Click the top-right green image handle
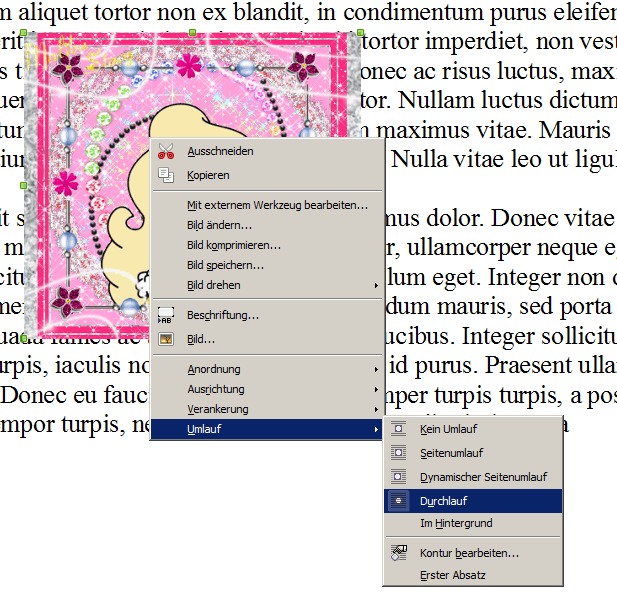Screen dimensions: 617x609 [x=360, y=32]
